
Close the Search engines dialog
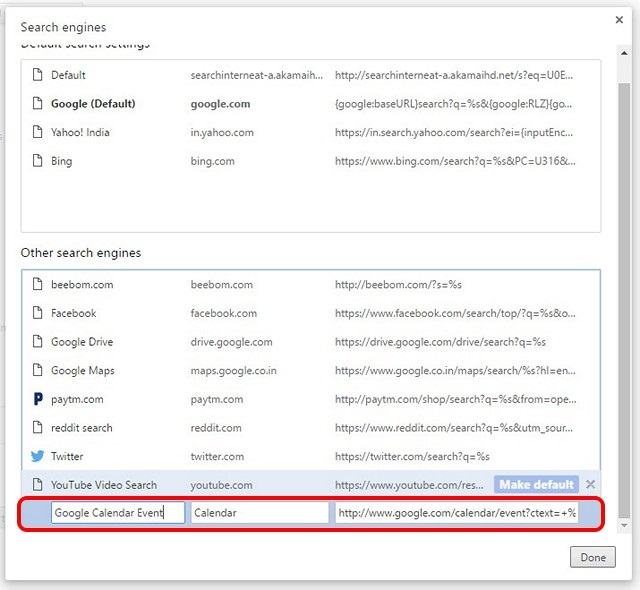pos(619,20)
